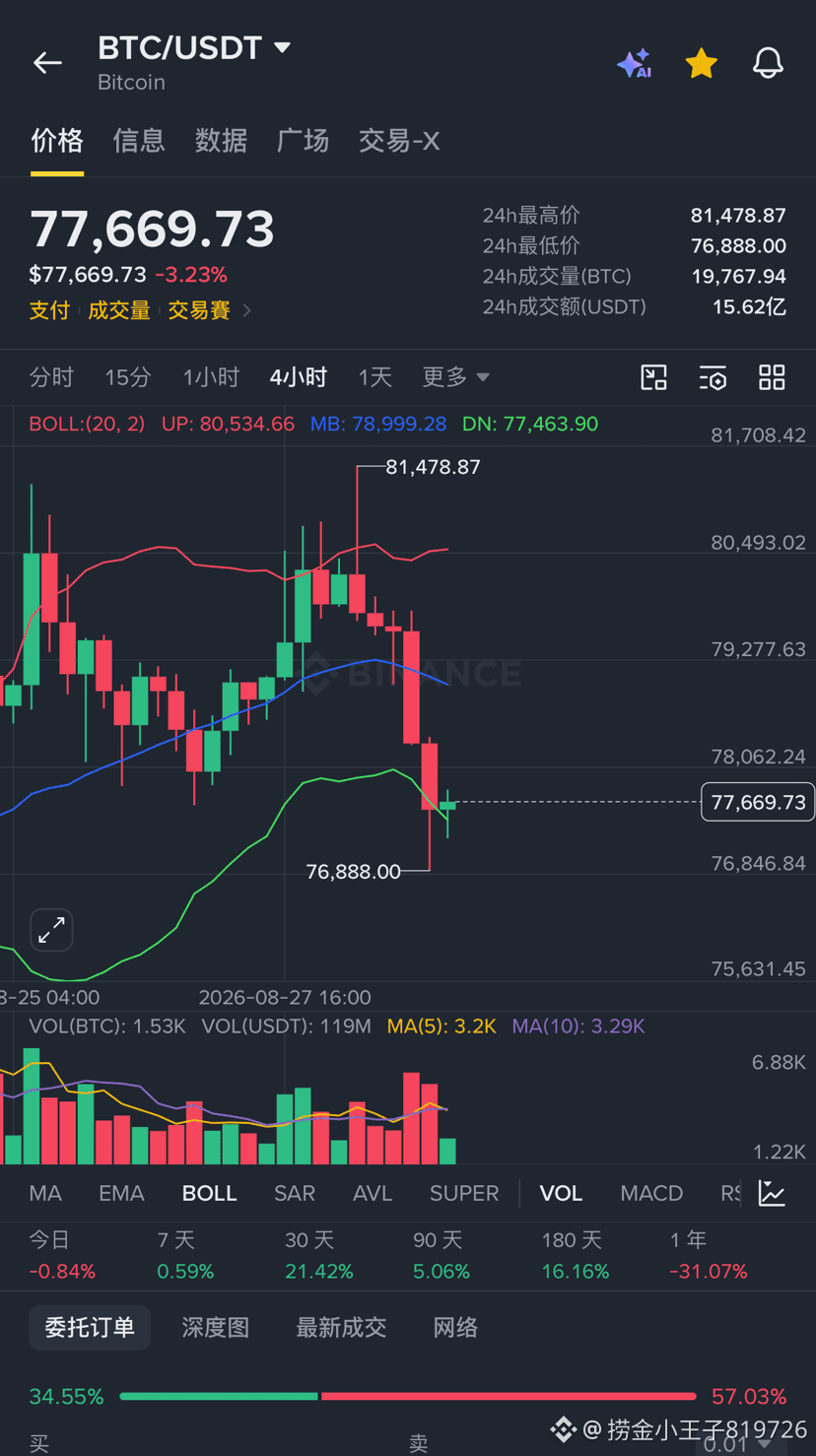Toggle the SAR indicator
816x1456 pixels.
point(295,1193)
